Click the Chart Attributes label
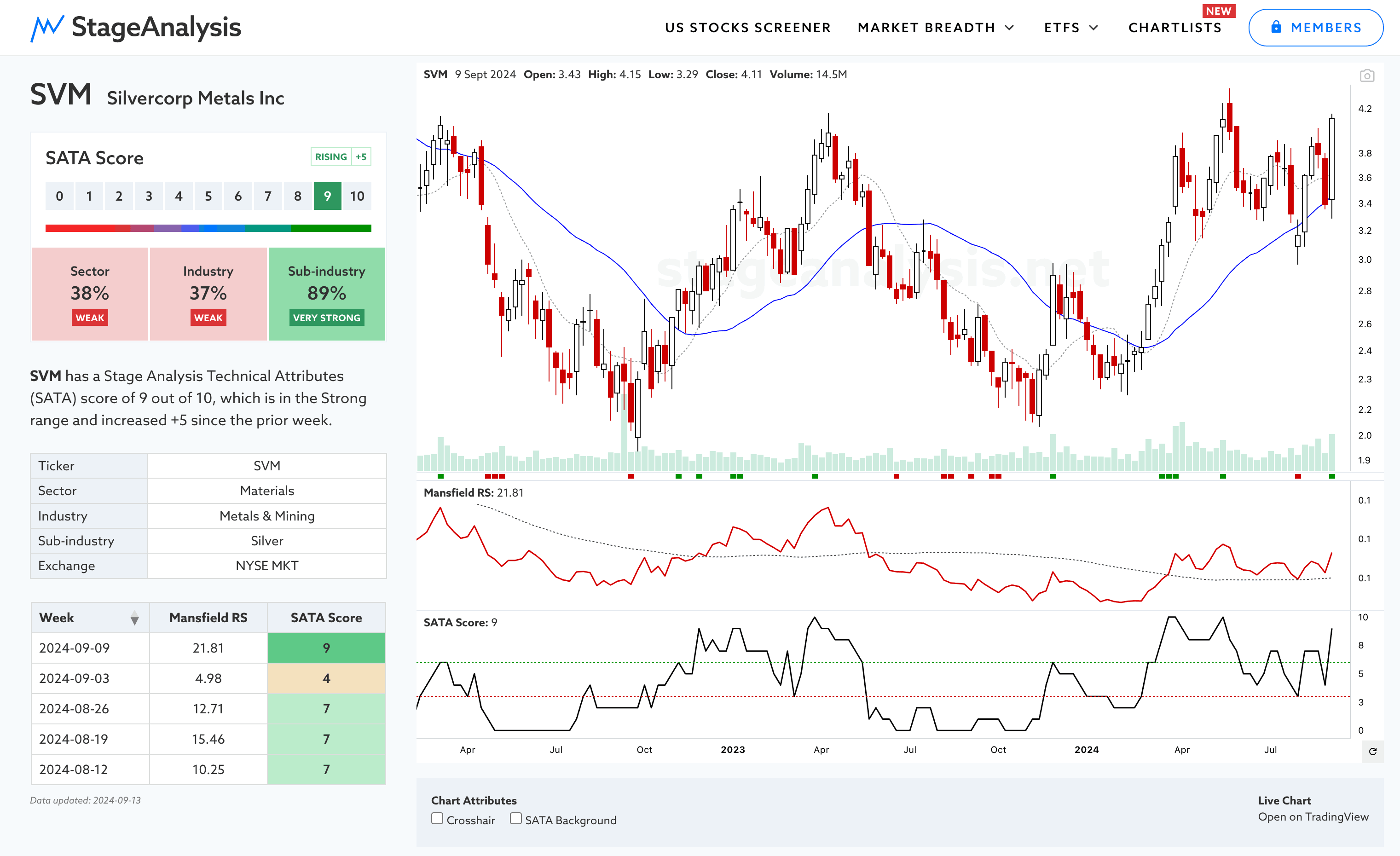 click(x=474, y=800)
